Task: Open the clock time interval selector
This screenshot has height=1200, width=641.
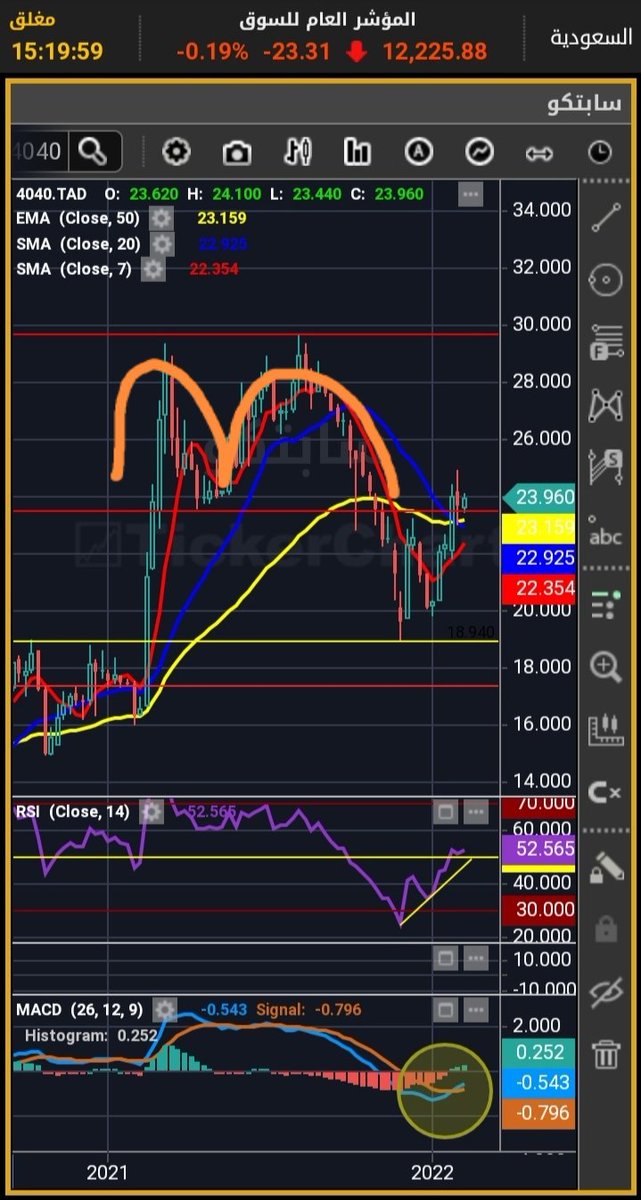Action: [x=599, y=152]
